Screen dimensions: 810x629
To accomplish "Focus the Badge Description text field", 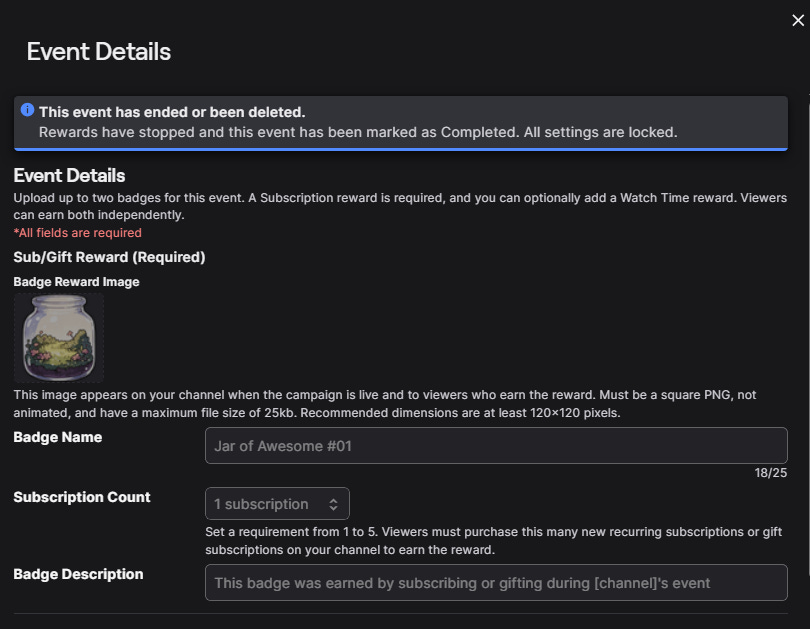I will tap(496, 583).
